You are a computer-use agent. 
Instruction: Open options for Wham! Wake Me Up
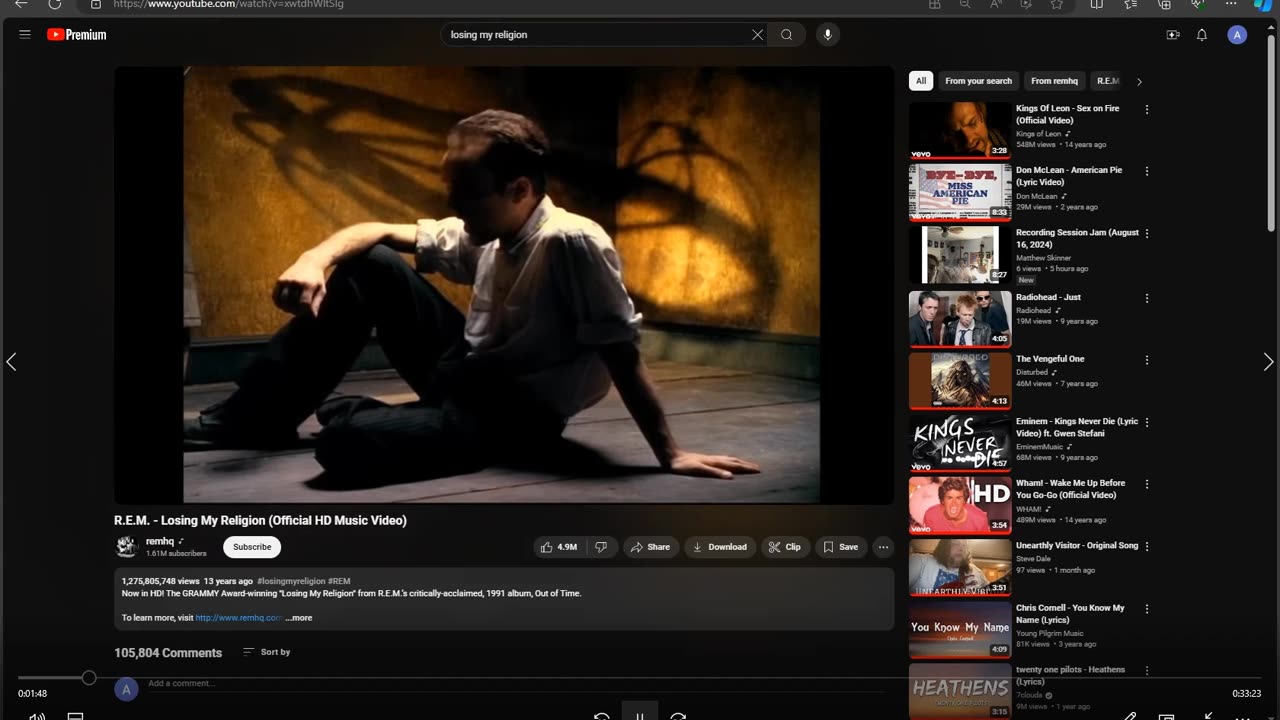coord(1147,484)
